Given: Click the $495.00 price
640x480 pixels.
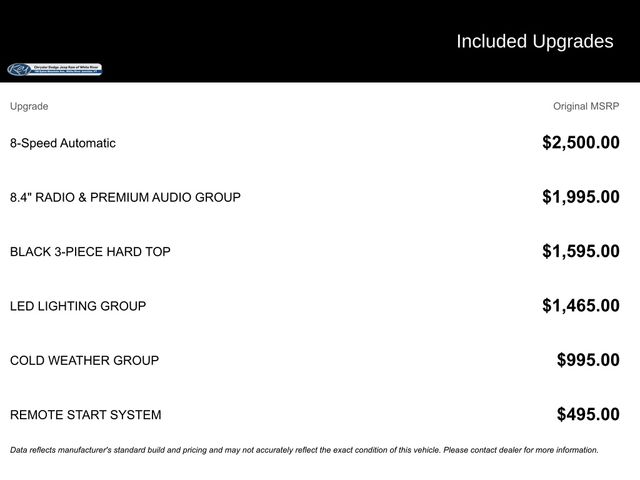Looking at the screenshot, I should tap(588, 415).
